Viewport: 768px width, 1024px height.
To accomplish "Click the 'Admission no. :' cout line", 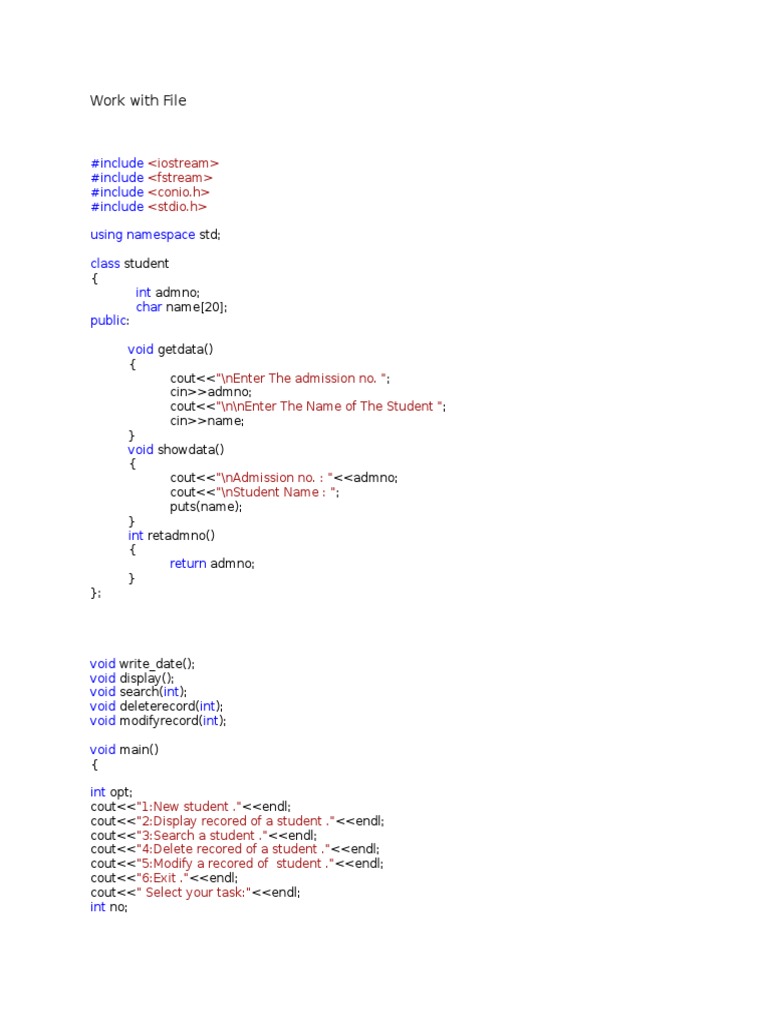I will click(x=284, y=477).
